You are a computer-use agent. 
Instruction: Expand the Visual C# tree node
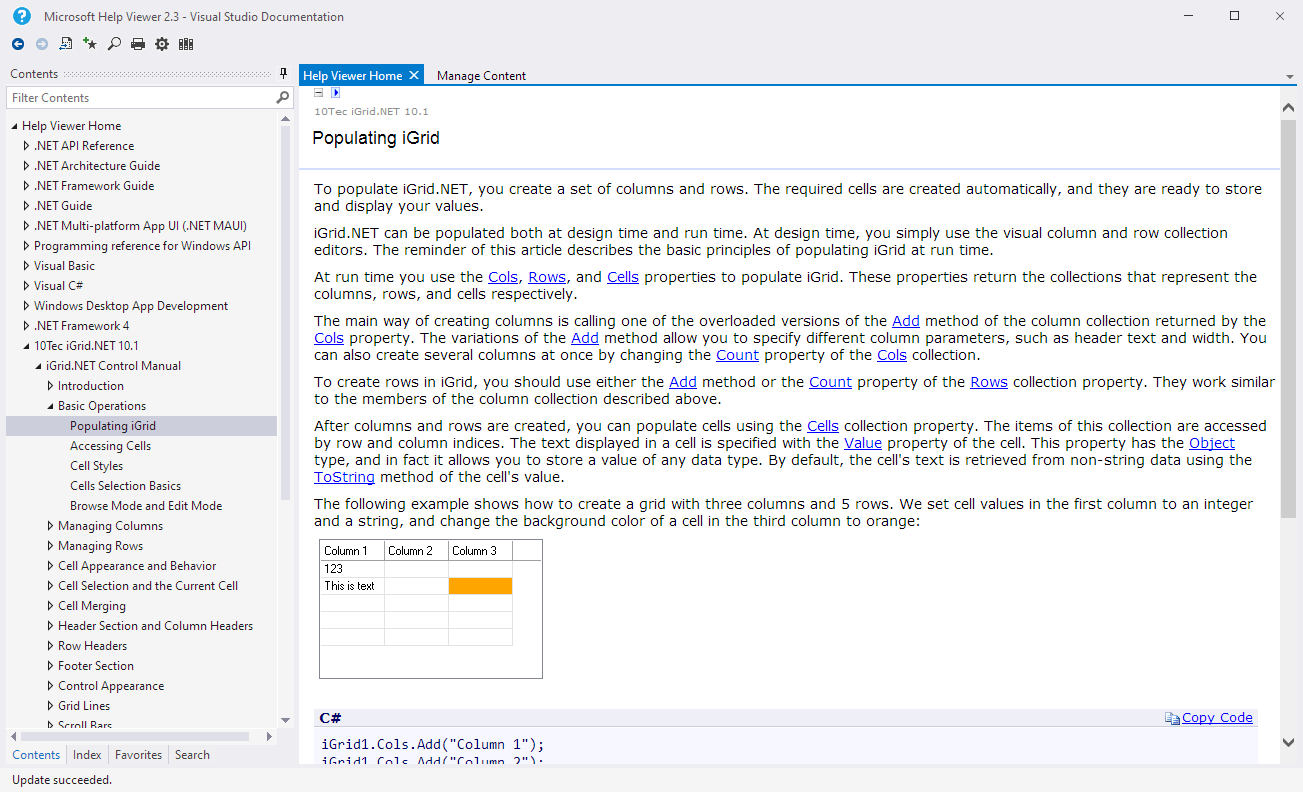(x=27, y=286)
